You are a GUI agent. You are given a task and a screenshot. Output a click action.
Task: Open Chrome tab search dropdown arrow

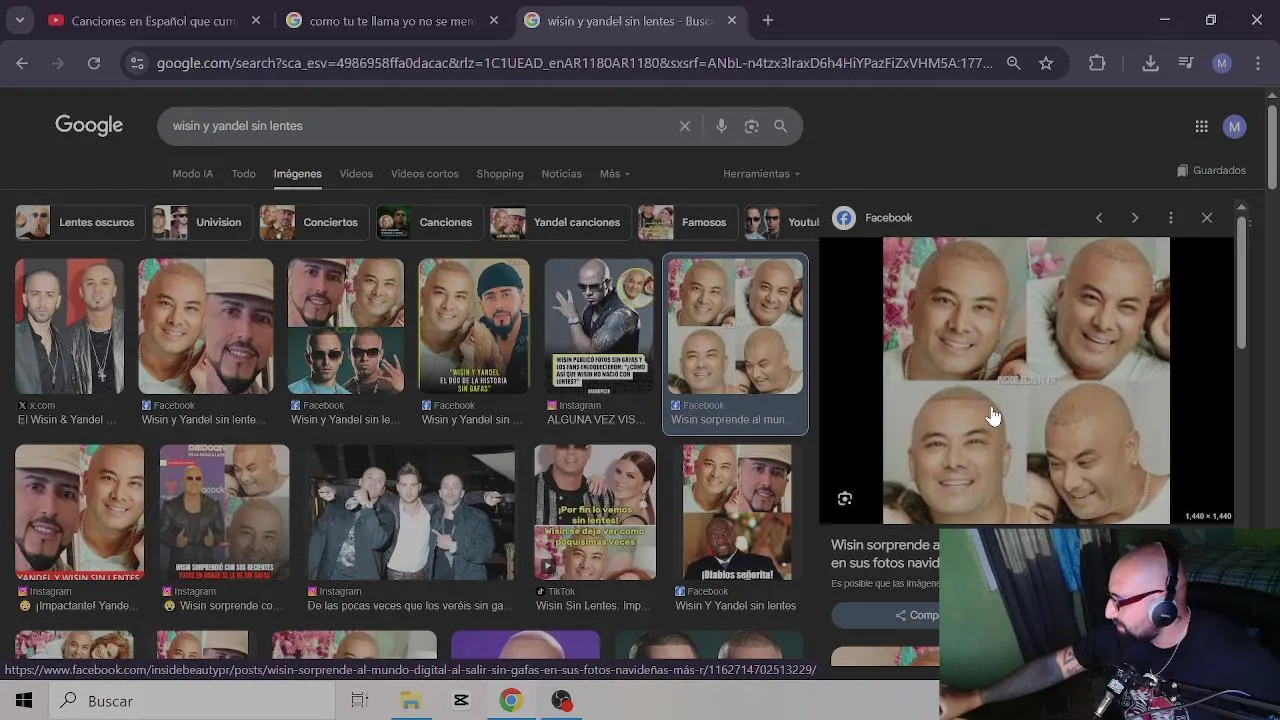[20, 20]
